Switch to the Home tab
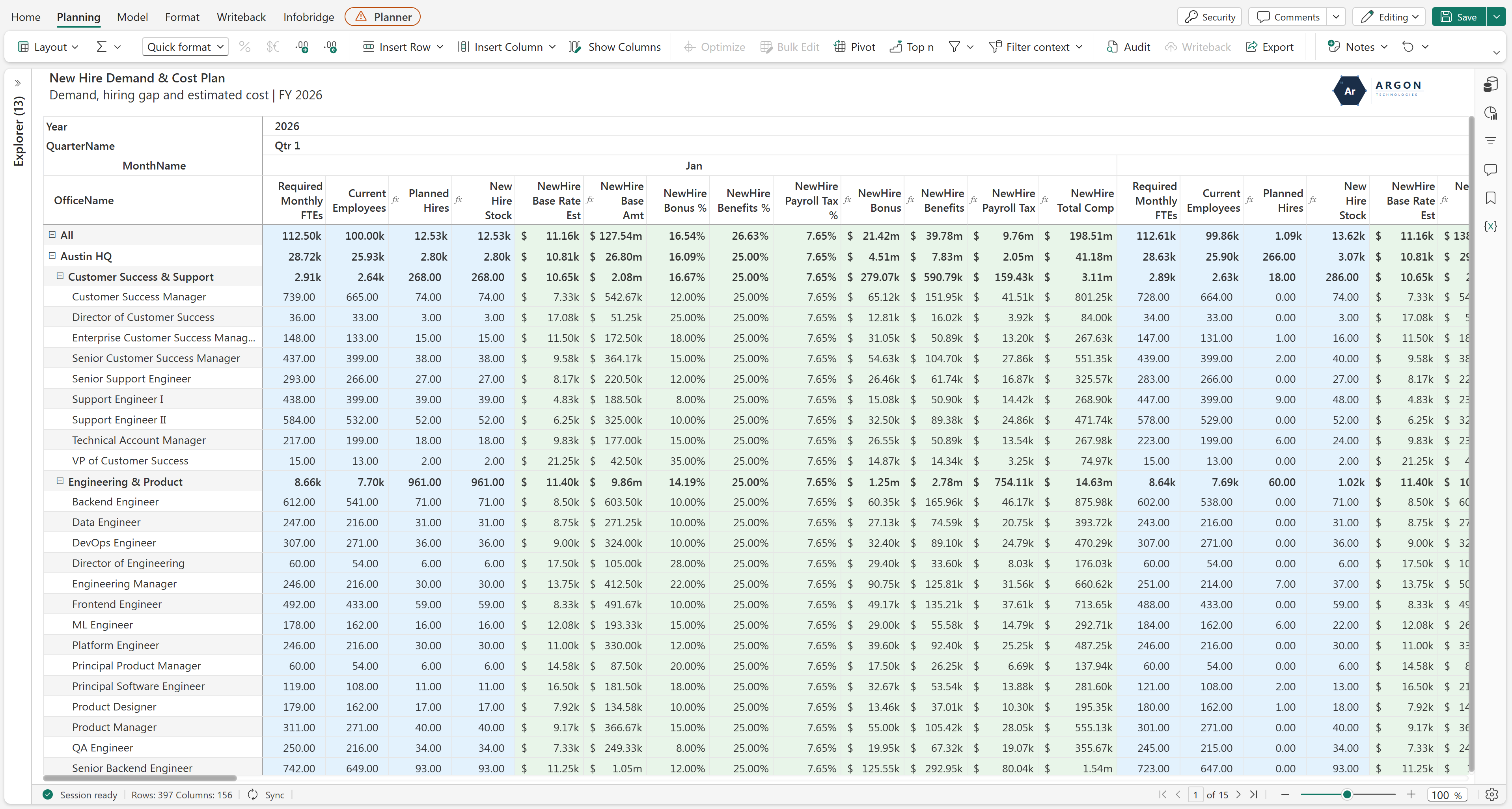Screen dimensions: 1512x809 pyautogui.click(x=26, y=17)
